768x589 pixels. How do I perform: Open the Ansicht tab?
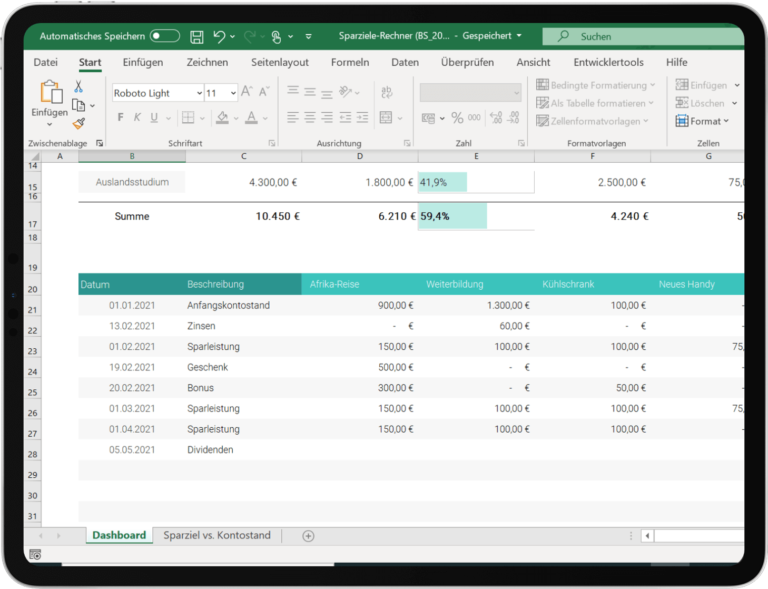pyautogui.click(x=533, y=62)
